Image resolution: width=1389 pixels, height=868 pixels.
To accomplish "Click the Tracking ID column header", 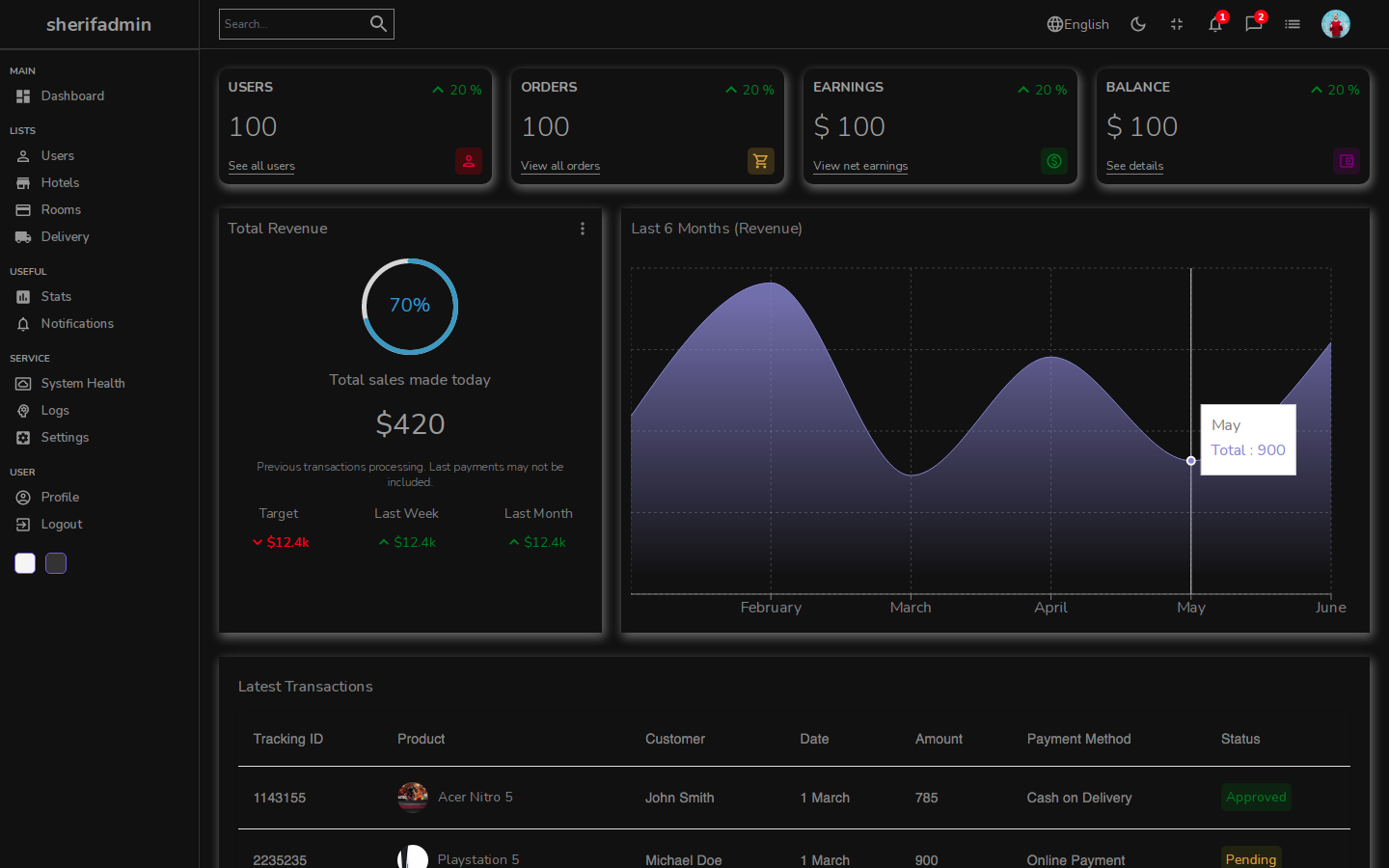I will click(x=288, y=740).
